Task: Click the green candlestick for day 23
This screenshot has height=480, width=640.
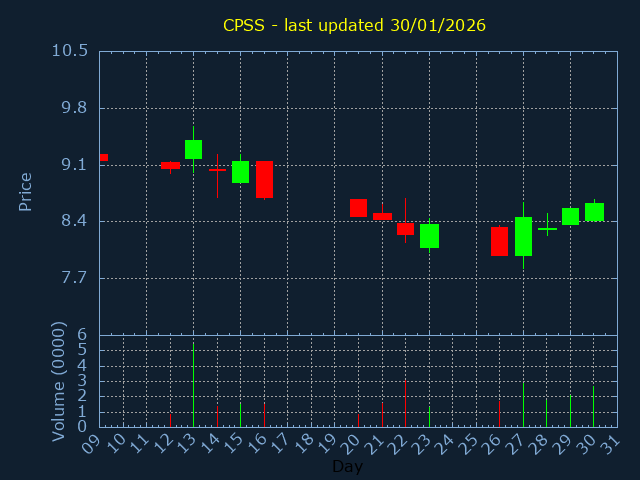Action: coord(429,236)
